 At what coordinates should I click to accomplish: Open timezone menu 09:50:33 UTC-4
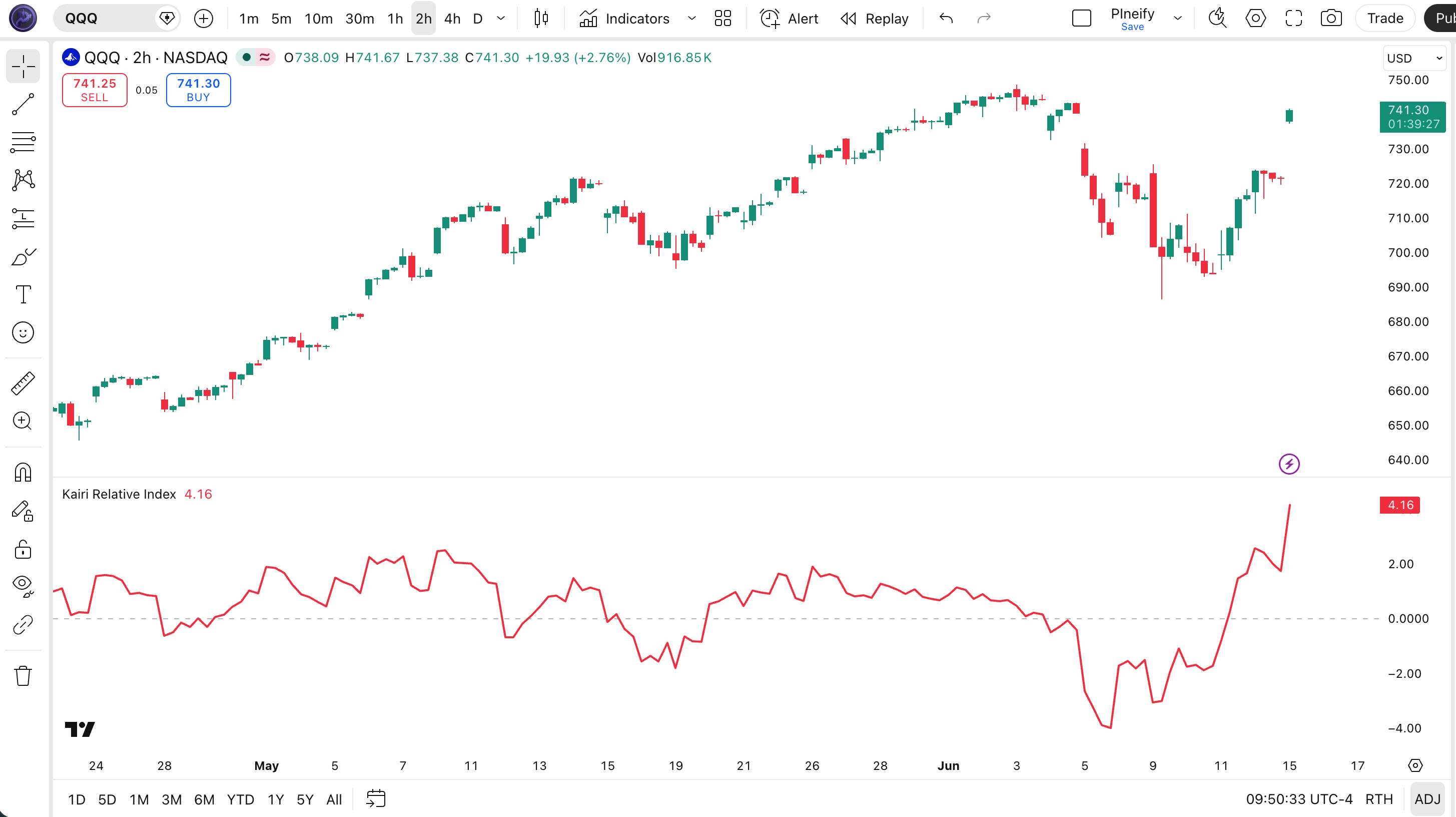1299,799
